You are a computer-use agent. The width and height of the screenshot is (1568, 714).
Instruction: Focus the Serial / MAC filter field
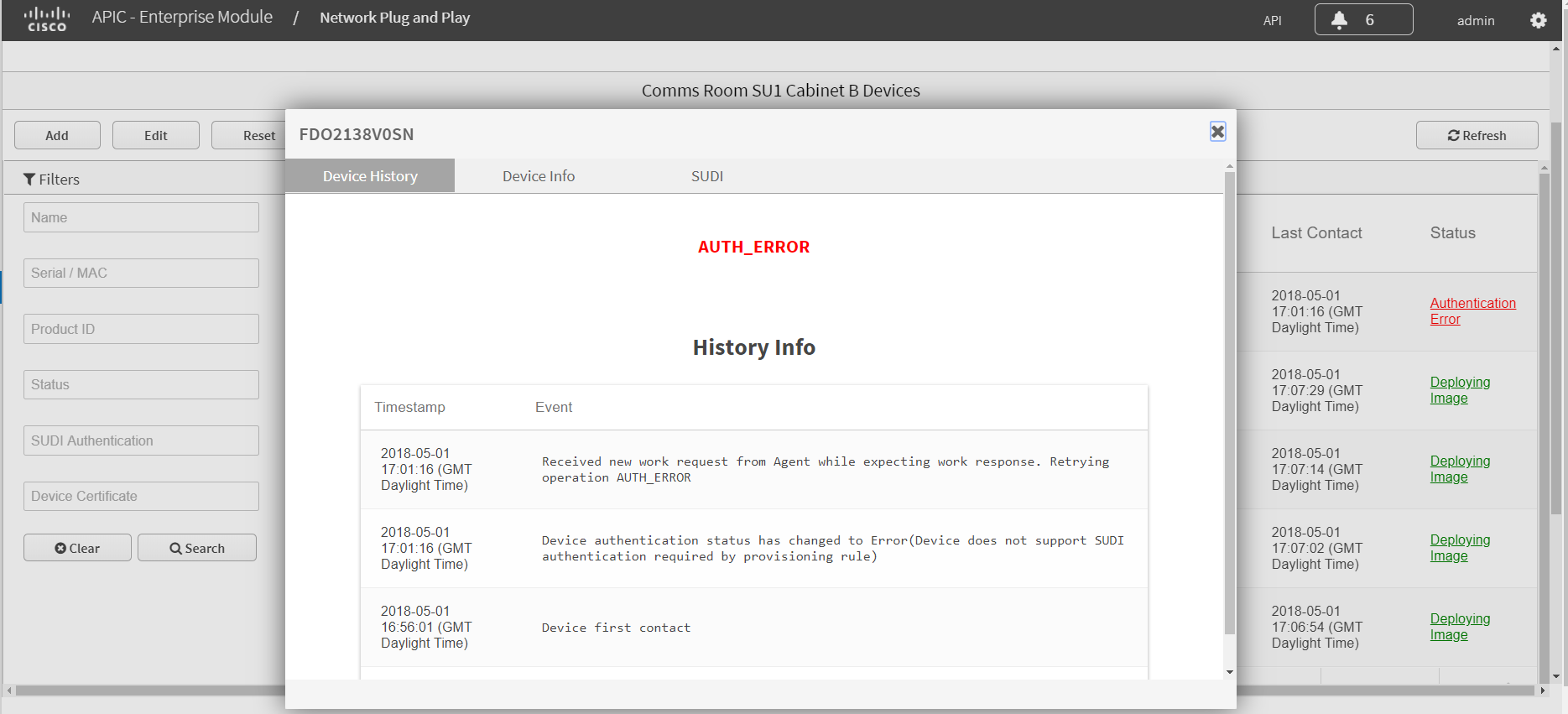click(x=141, y=273)
